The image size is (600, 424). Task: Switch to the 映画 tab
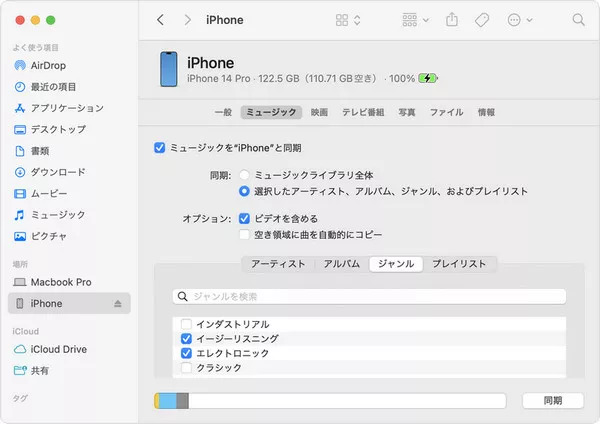pyautogui.click(x=319, y=112)
